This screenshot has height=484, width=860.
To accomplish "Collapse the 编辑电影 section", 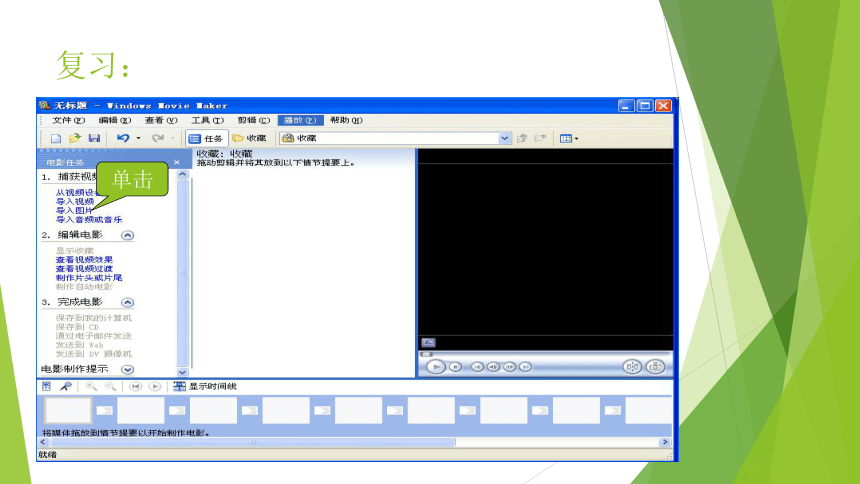I will pos(127,235).
